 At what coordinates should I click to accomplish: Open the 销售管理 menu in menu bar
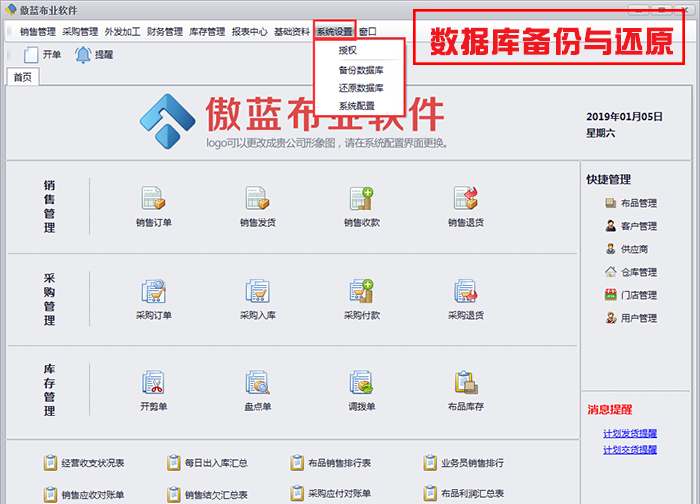point(38,32)
